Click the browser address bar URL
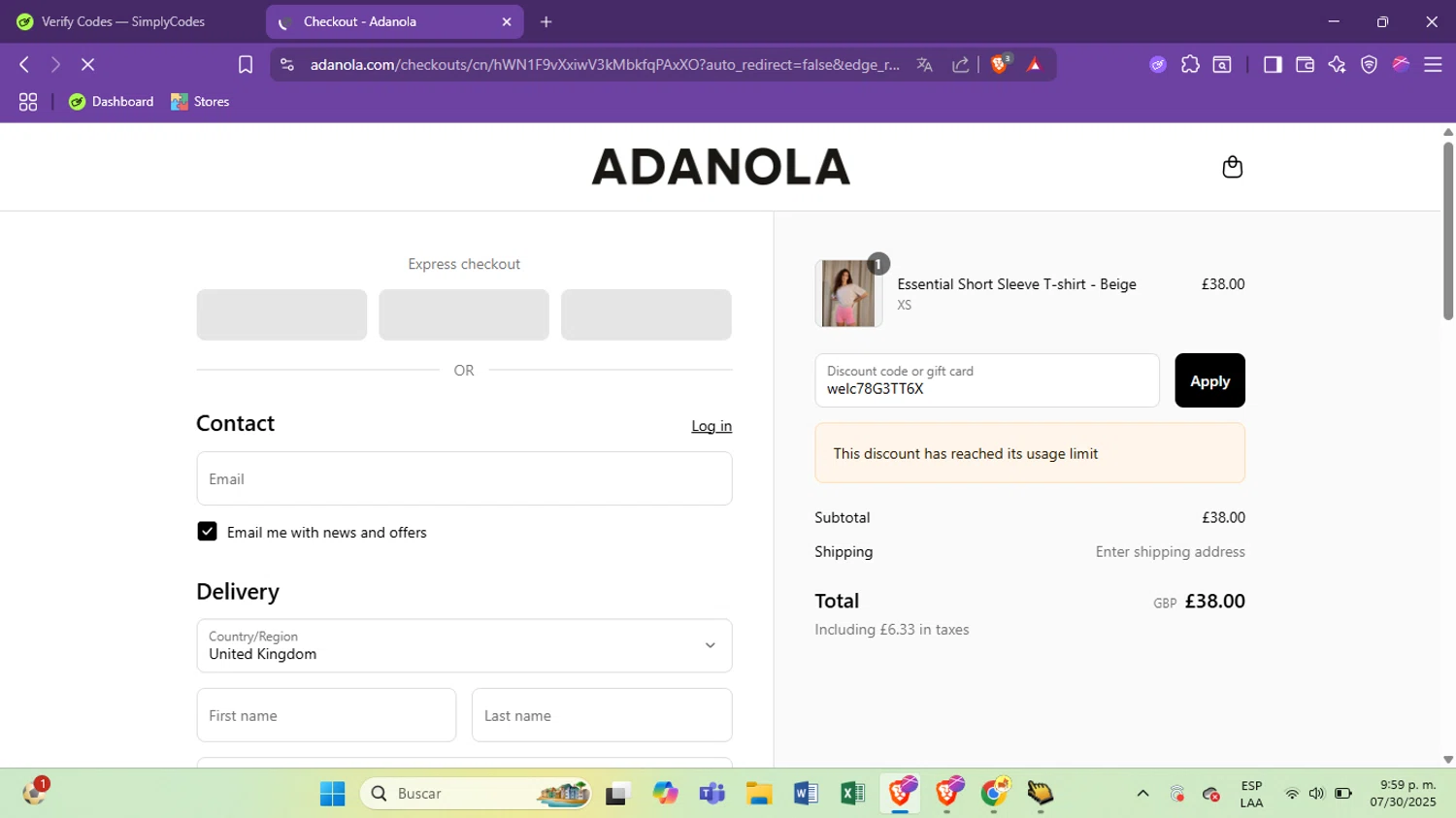 605,65
